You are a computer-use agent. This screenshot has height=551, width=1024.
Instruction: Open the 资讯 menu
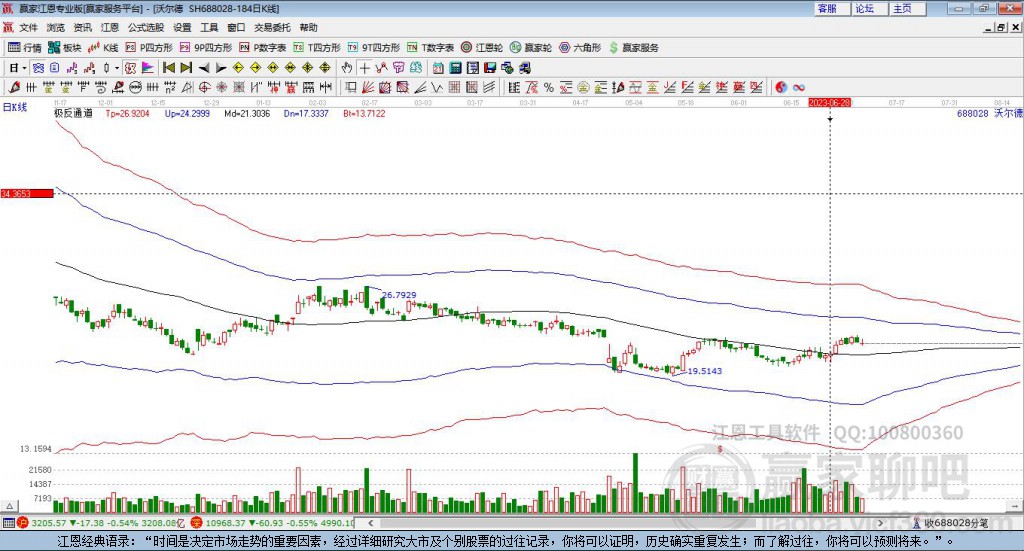82,27
